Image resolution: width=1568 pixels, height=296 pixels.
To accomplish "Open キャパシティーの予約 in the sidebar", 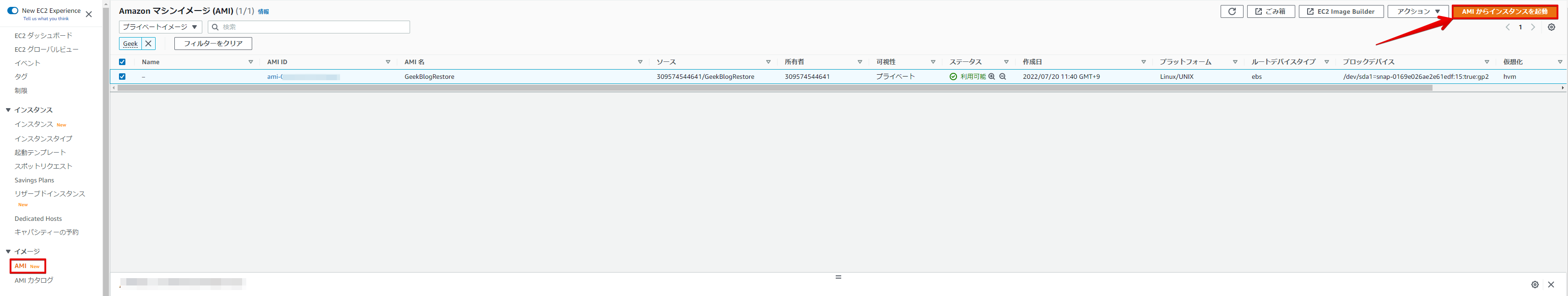I will click(47, 232).
